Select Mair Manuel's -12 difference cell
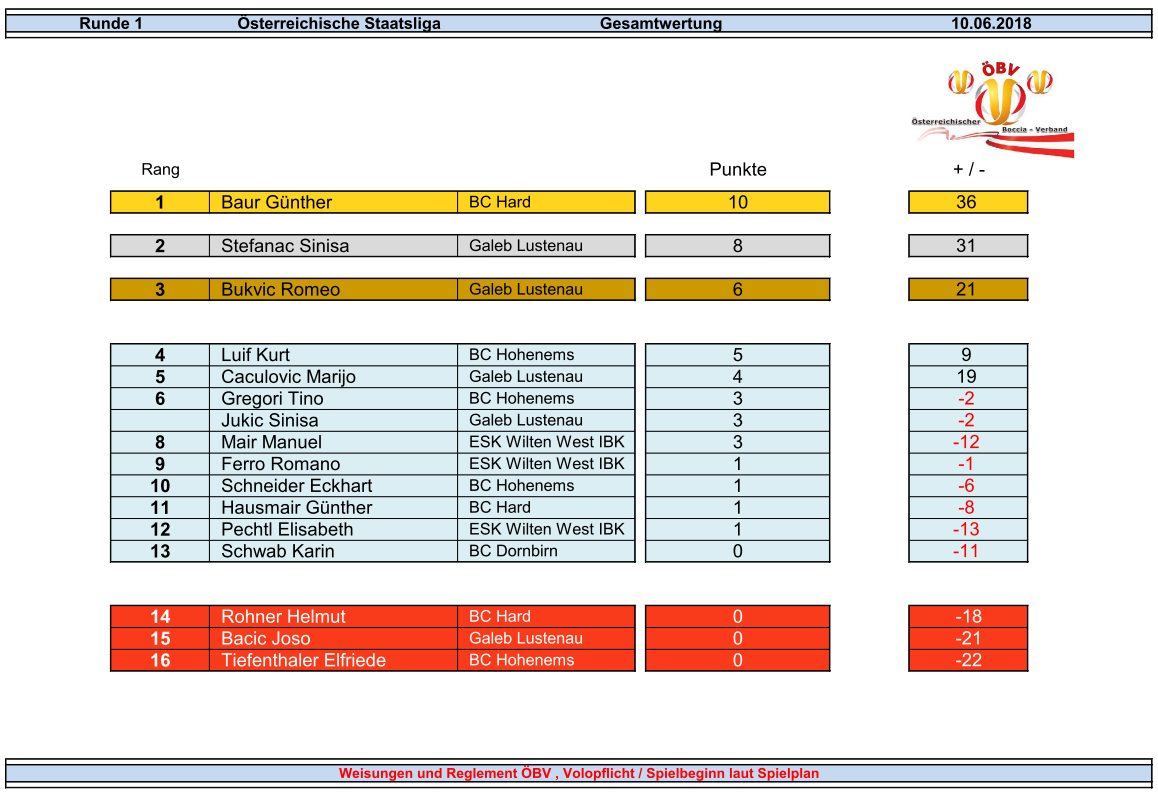 [x=966, y=442]
